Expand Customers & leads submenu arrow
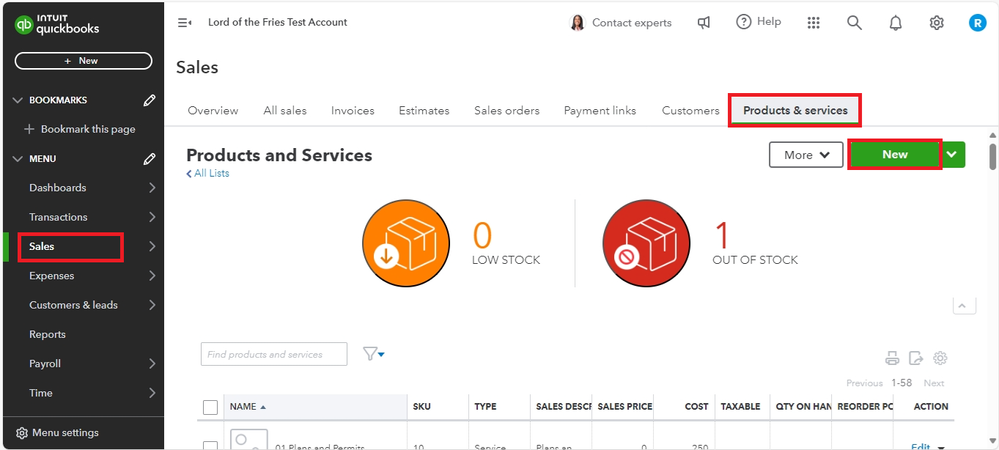The width and height of the screenshot is (999, 450). [152, 305]
